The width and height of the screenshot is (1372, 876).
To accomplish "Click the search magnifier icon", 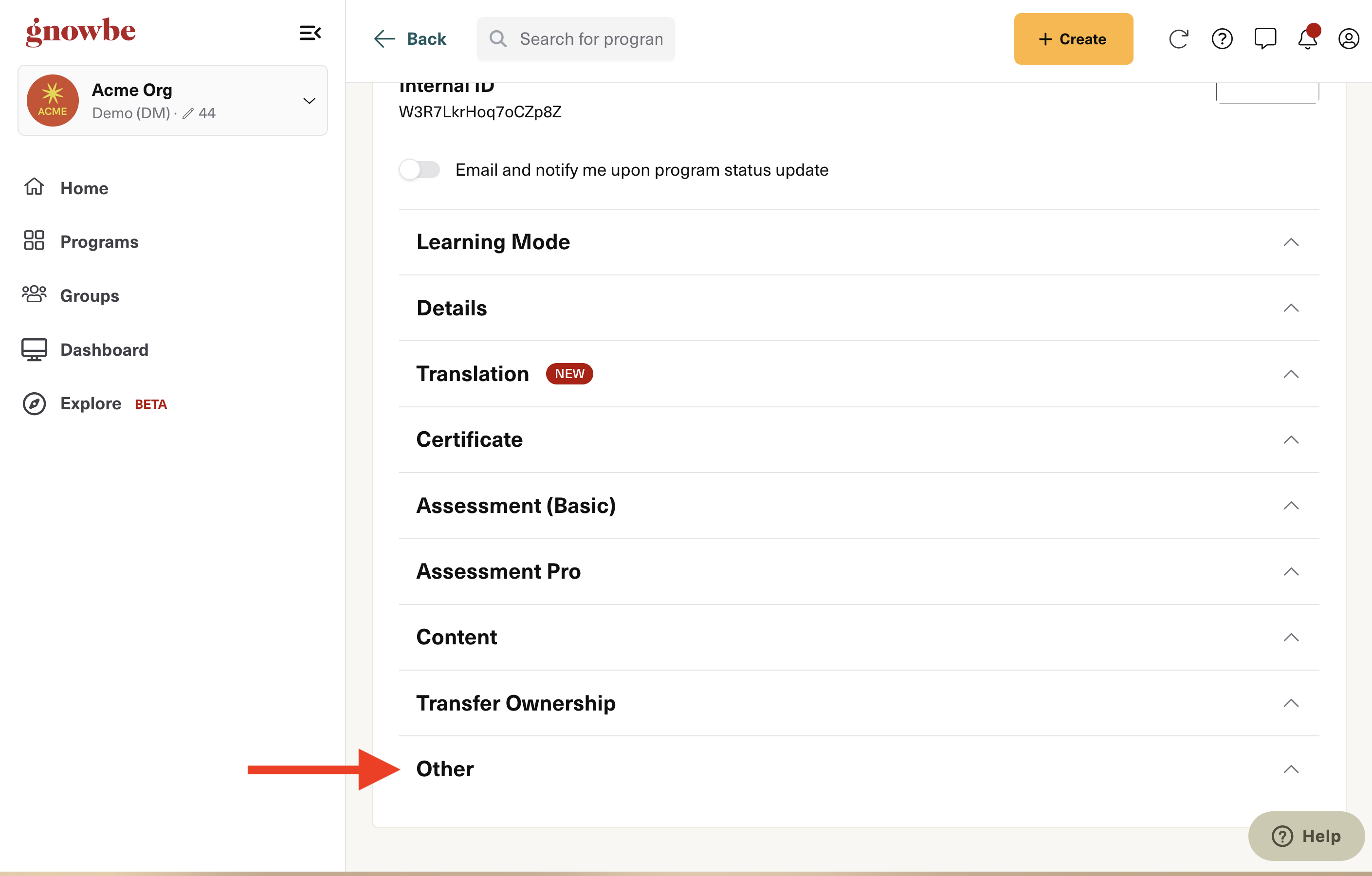I will [498, 39].
